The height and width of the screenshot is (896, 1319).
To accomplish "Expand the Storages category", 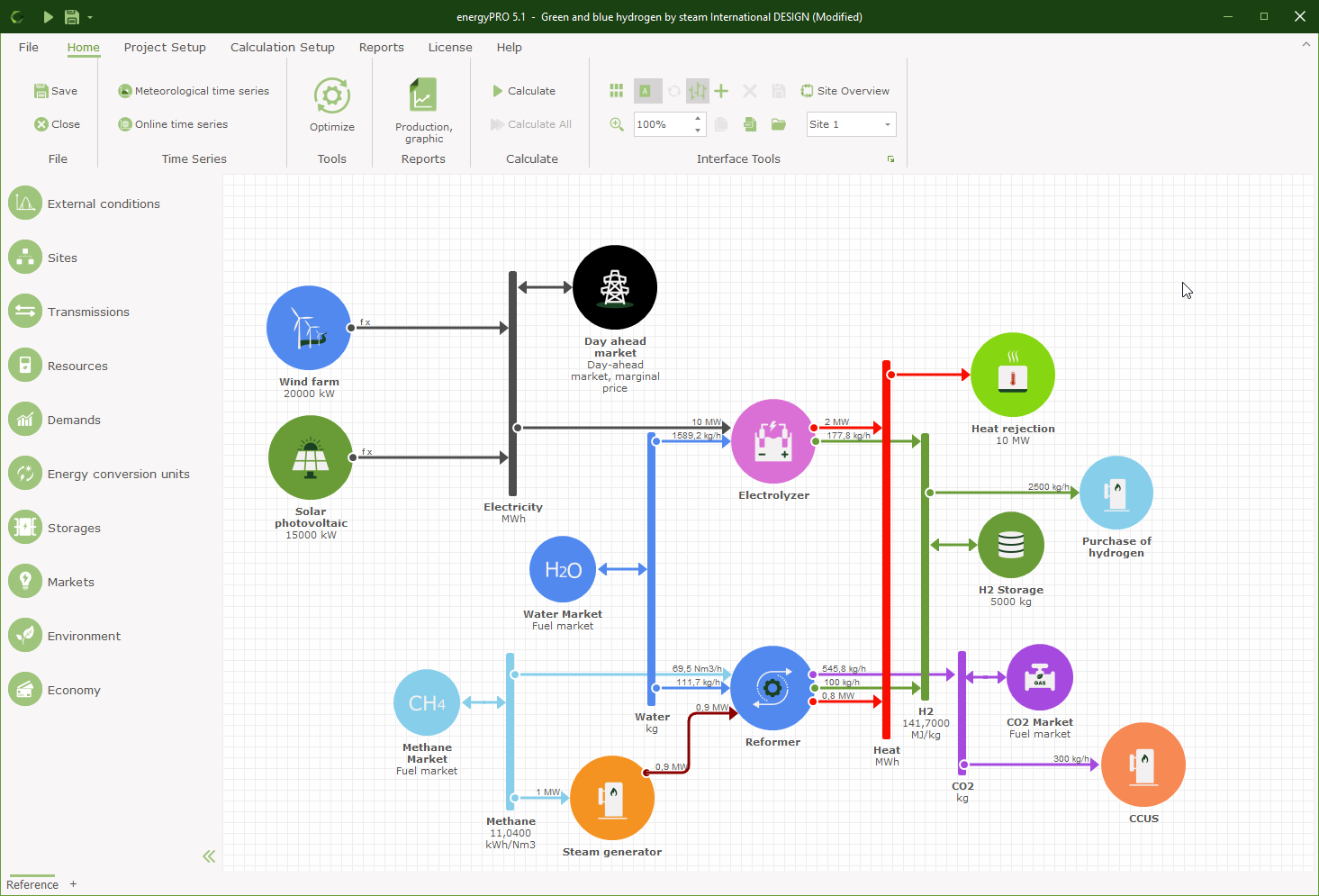I will click(x=55, y=528).
